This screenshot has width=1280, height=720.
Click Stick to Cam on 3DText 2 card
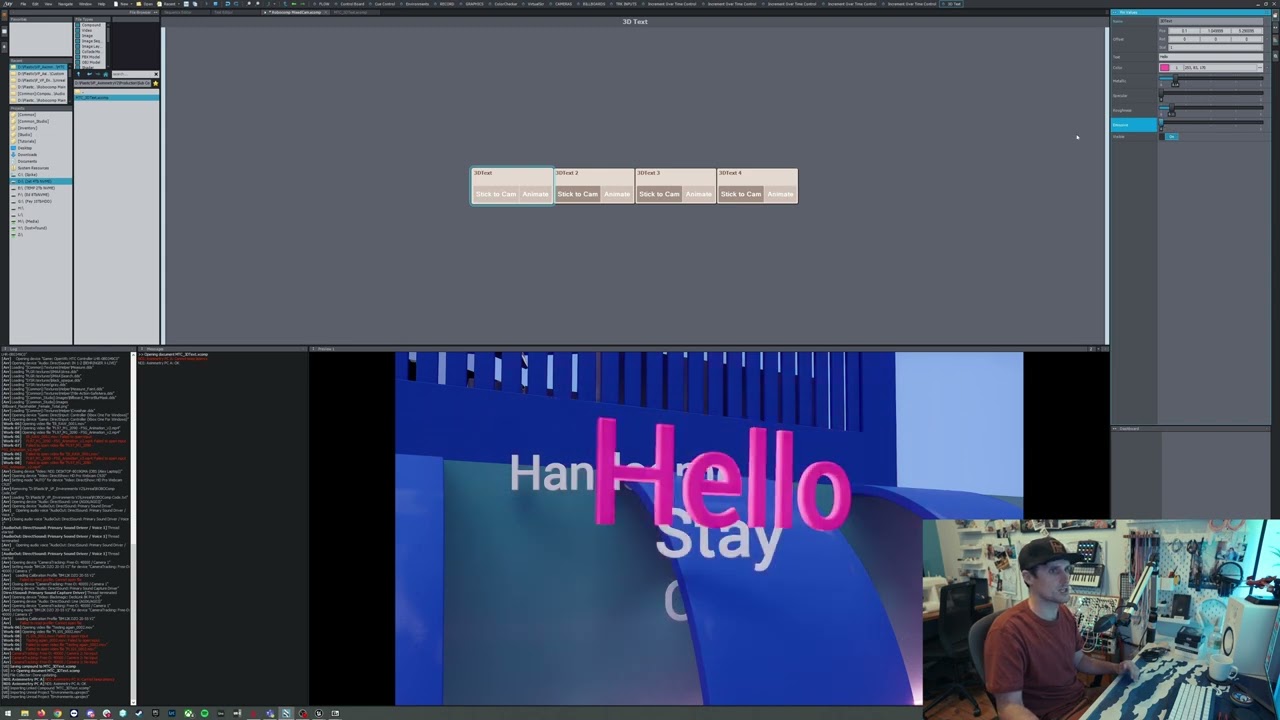pos(577,194)
